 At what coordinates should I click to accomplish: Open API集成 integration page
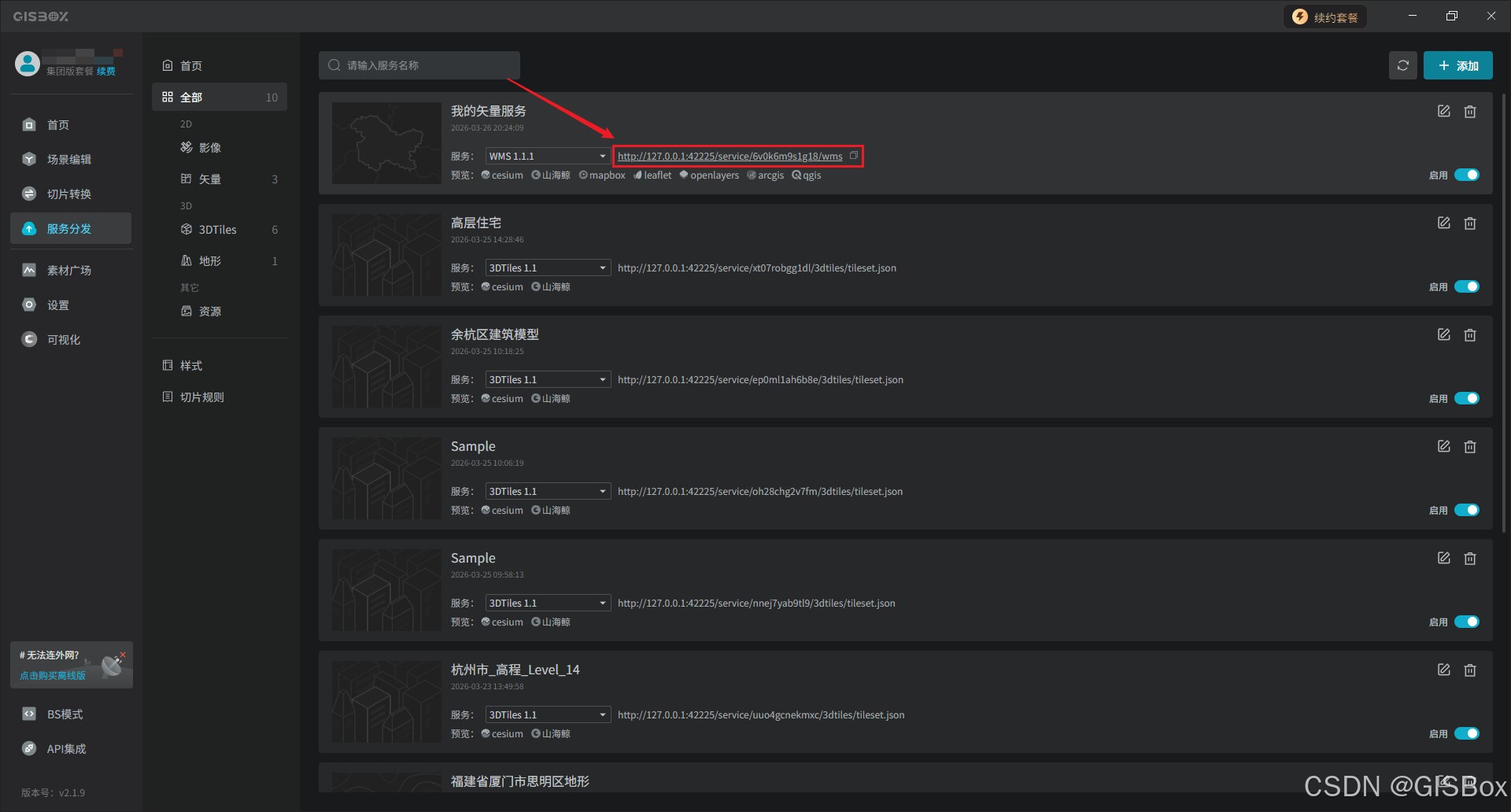[x=71, y=748]
